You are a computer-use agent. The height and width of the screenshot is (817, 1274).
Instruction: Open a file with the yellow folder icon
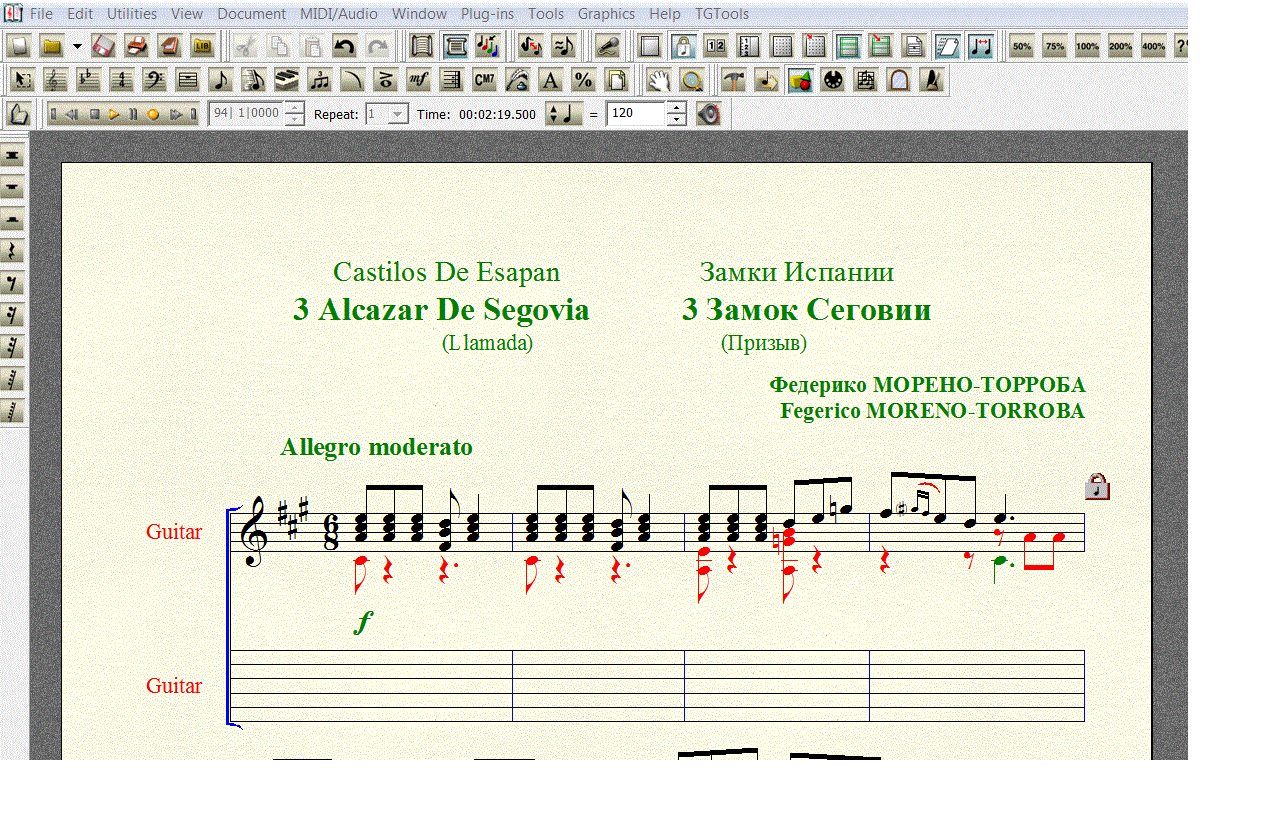[51, 46]
